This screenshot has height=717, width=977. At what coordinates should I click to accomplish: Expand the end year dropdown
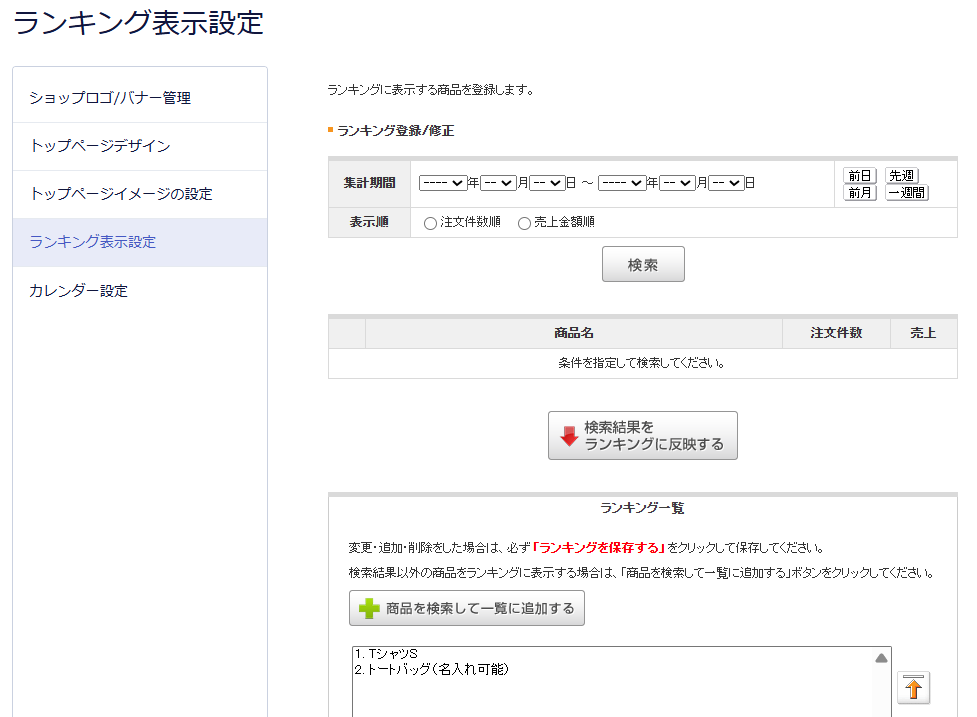(x=622, y=183)
